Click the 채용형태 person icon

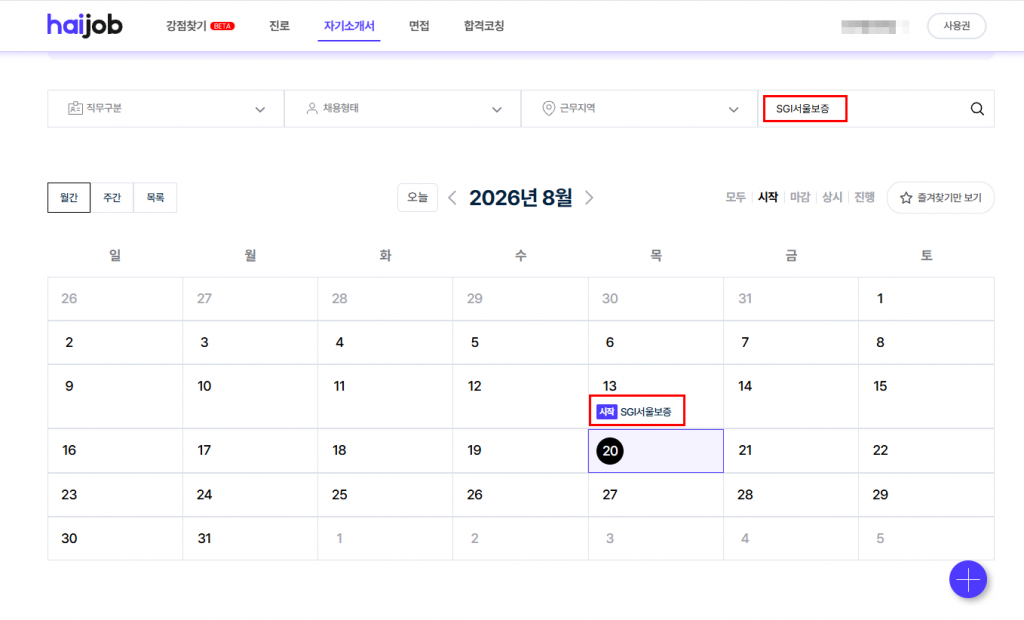click(312, 108)
